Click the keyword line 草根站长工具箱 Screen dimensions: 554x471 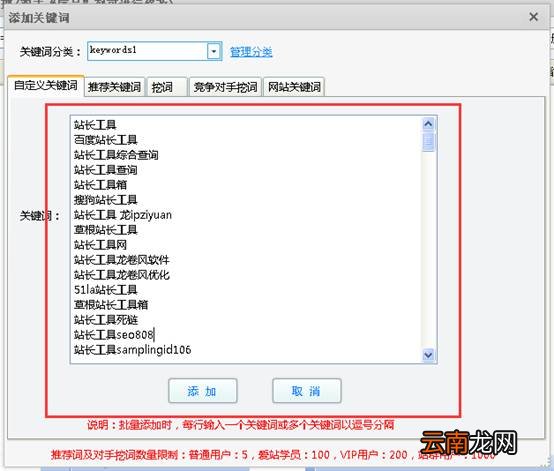click(x=111, y=305)
